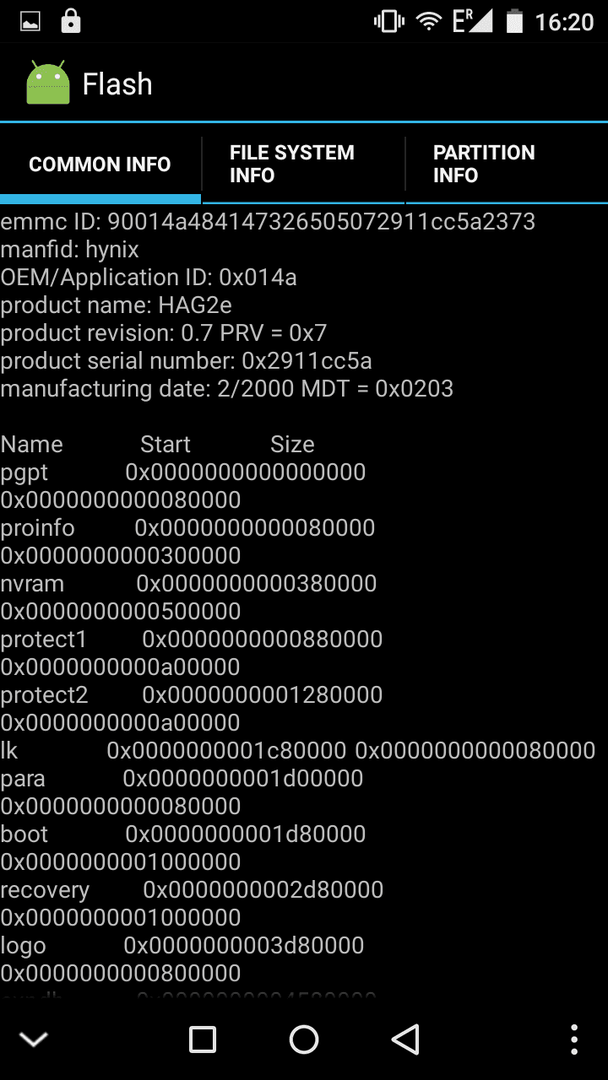Tap the Back triangle navigation button

405,1039
